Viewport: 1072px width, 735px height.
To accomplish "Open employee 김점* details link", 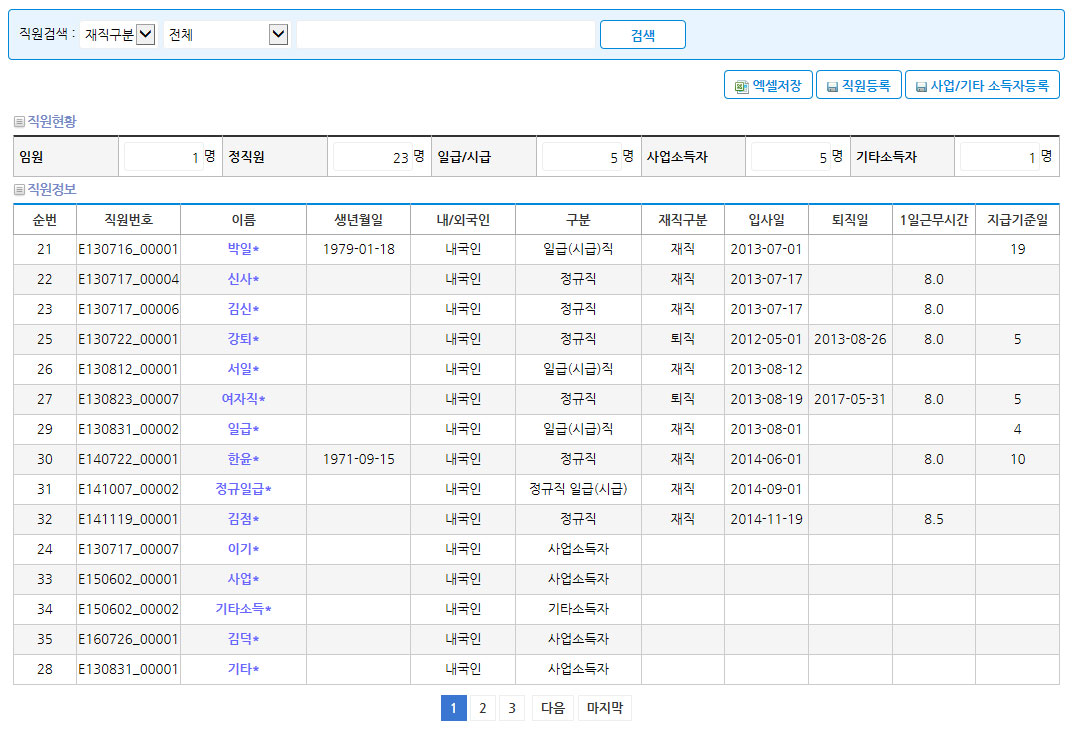I will [x=243, y=520].
